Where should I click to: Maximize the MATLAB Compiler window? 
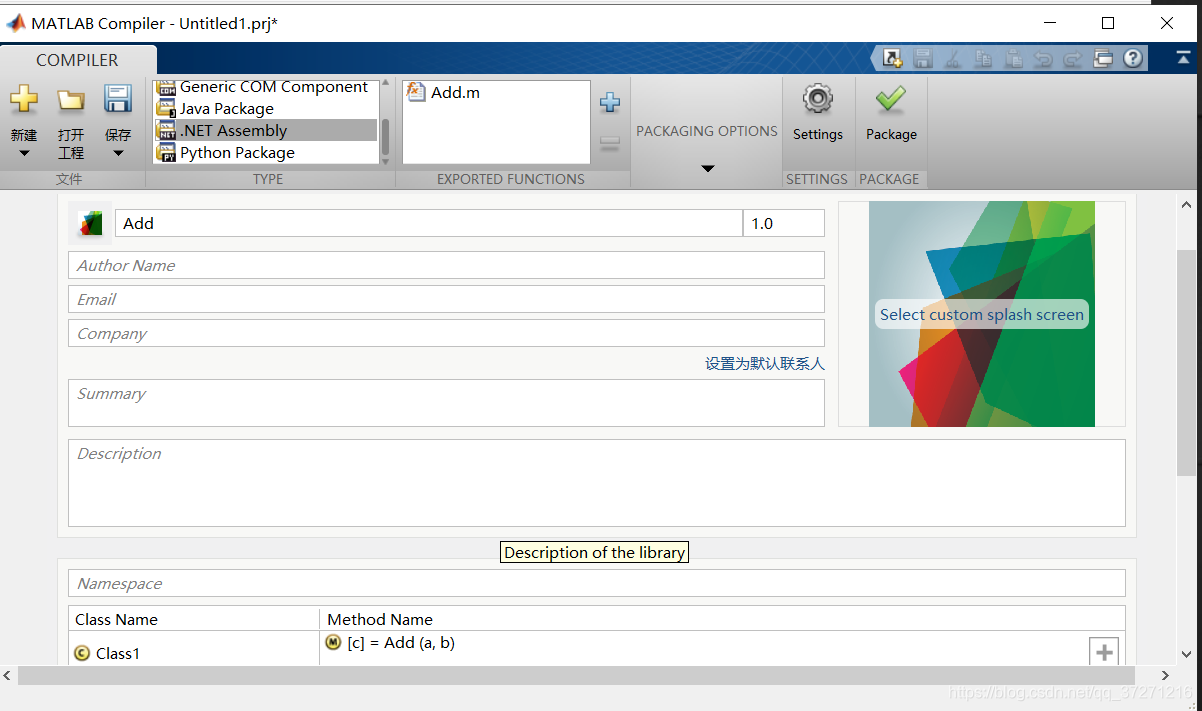click(x=1108, y=23)
